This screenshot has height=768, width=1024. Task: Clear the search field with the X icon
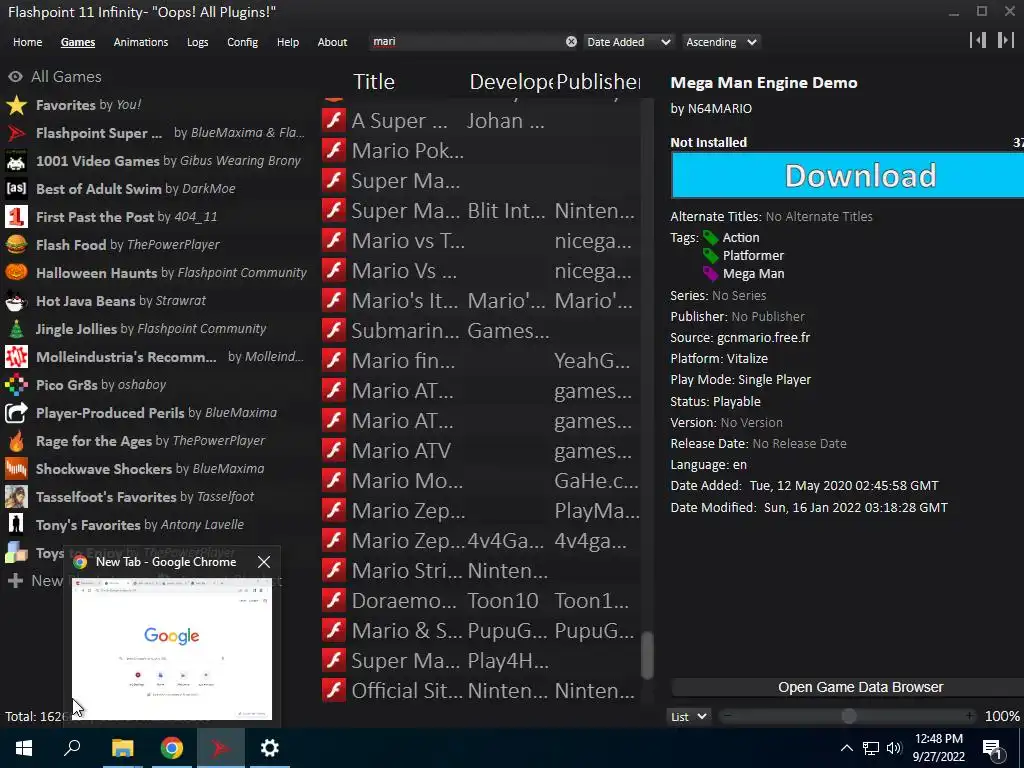pos(571,42)
